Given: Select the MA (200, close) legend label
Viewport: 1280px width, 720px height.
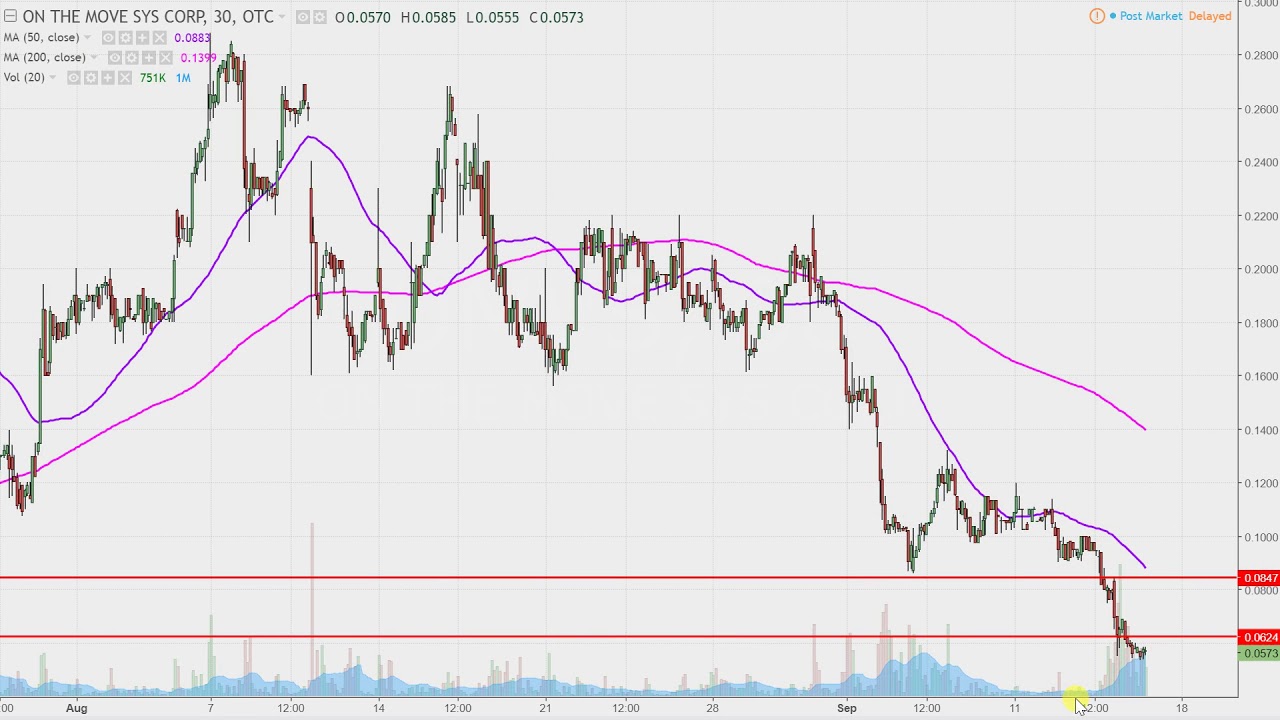Looking at the screenshot, I should (44, 57).
